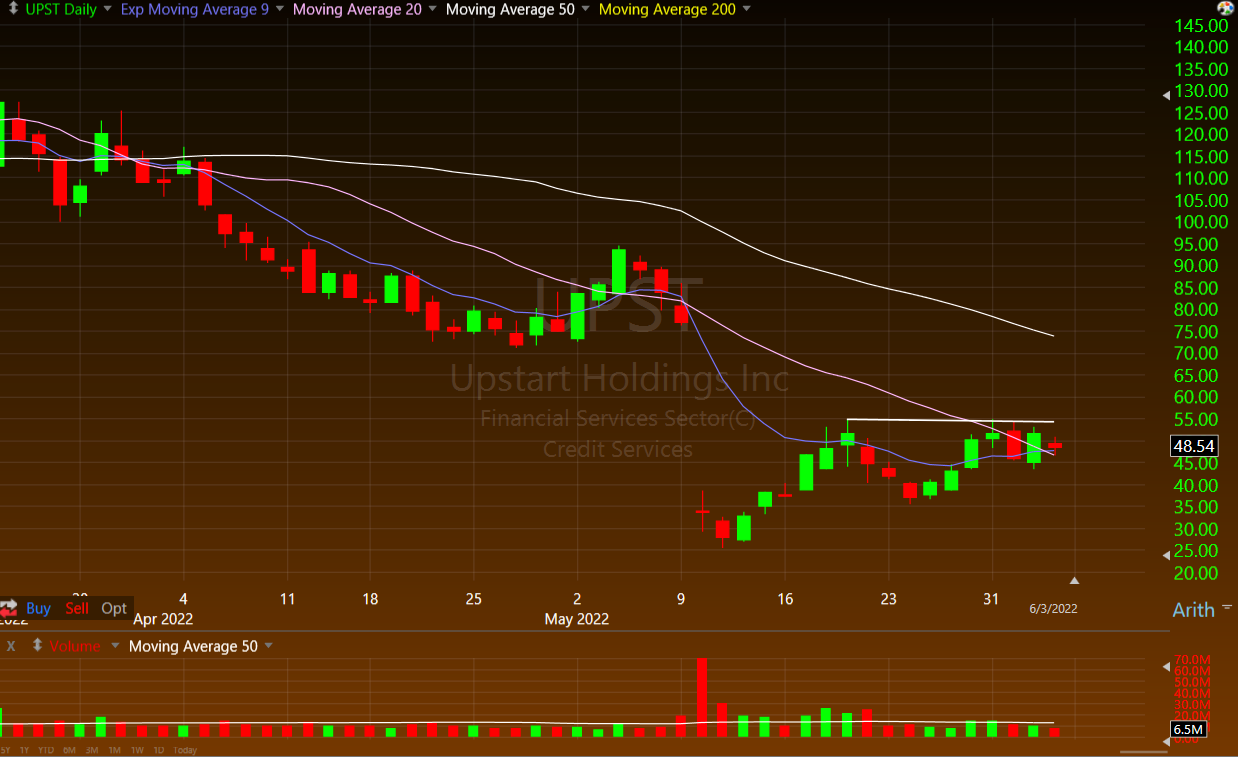Click the 6/3/2022 date label

coord(1054,608)
